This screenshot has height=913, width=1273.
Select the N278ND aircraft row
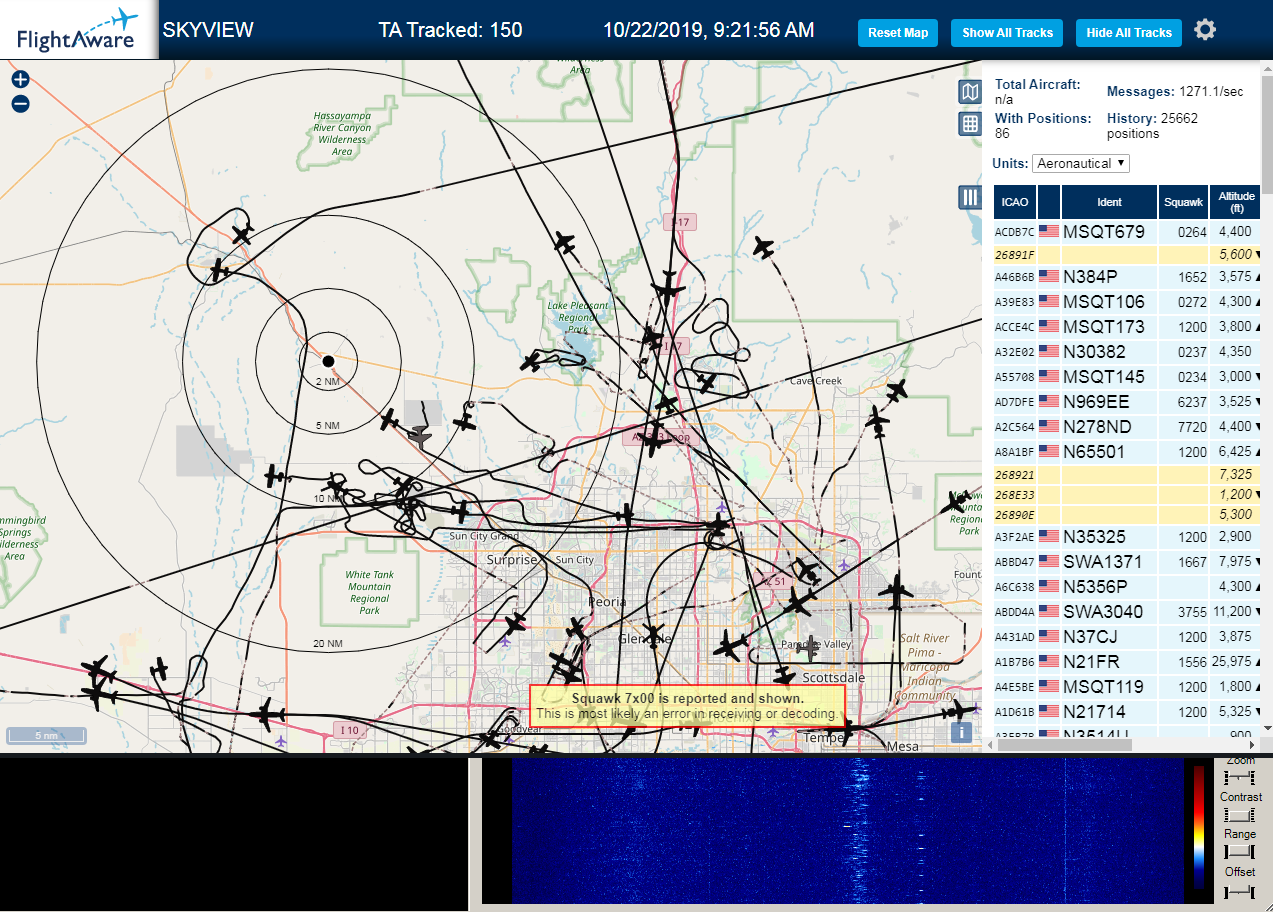click(x=1127, y=427)
